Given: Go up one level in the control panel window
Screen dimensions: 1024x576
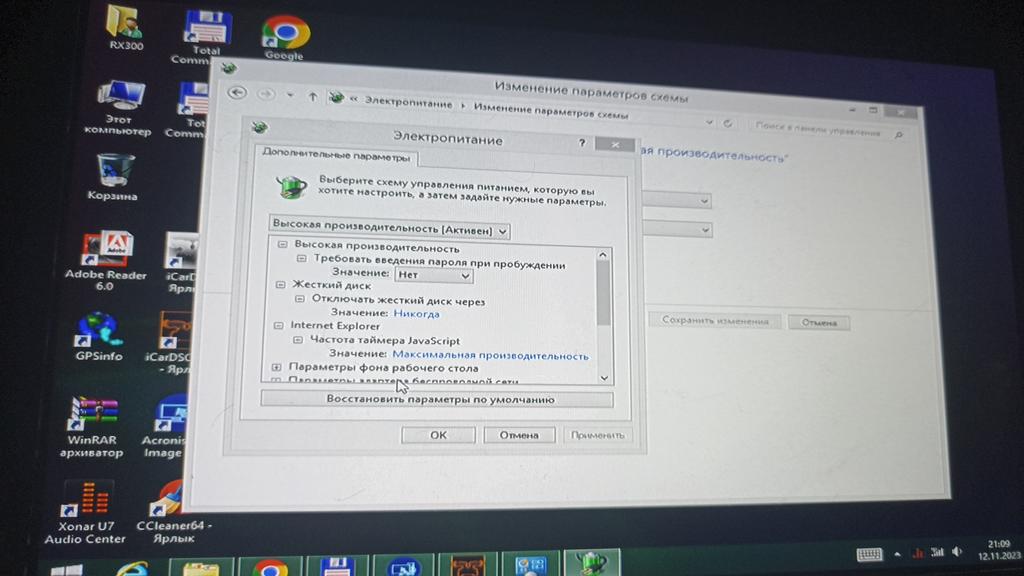Looking at the screenshot, I should tap(313, 97).
